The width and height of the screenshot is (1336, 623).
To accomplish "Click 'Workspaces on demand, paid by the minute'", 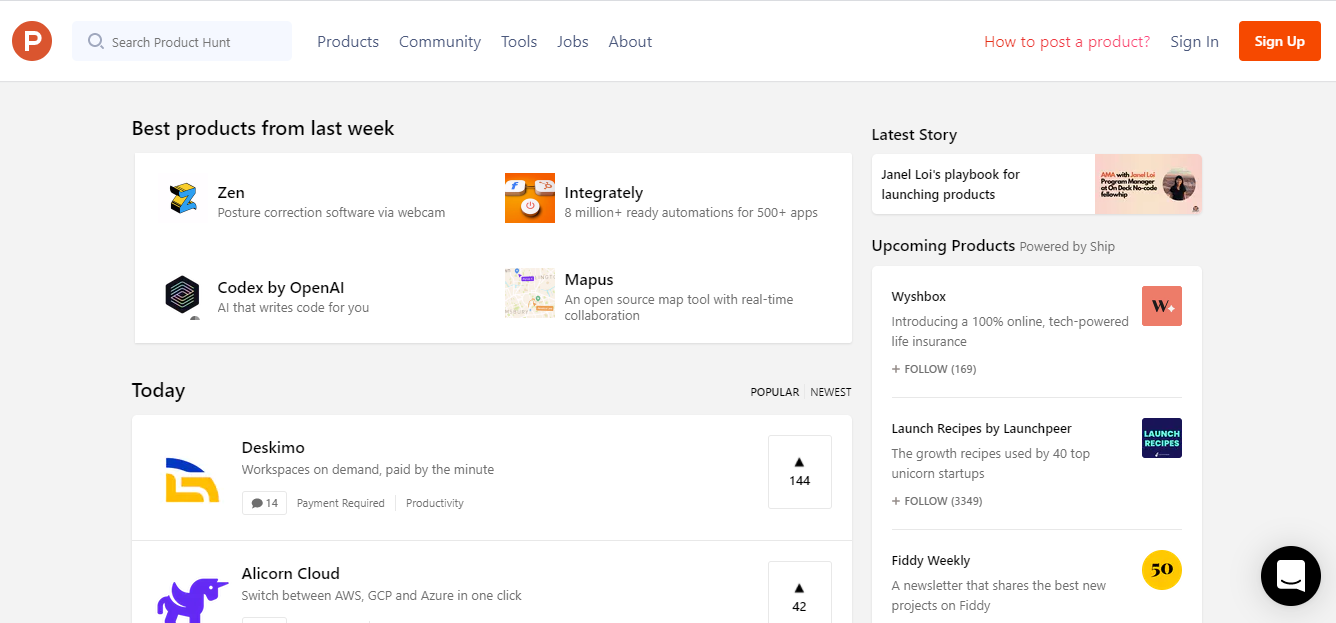I will click(368, 470).
